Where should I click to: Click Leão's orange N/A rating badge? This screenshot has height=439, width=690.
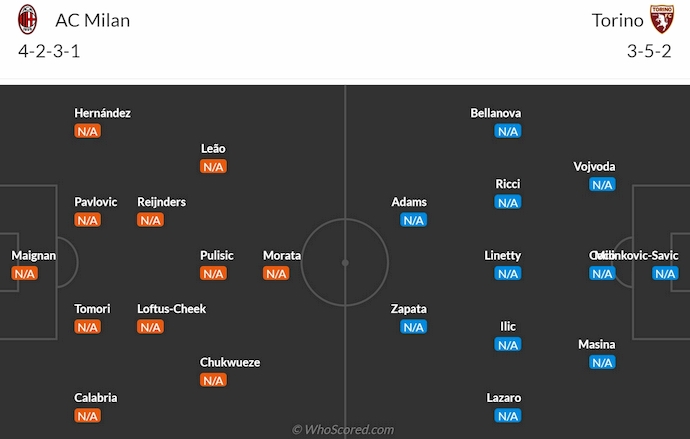[213, 166]
